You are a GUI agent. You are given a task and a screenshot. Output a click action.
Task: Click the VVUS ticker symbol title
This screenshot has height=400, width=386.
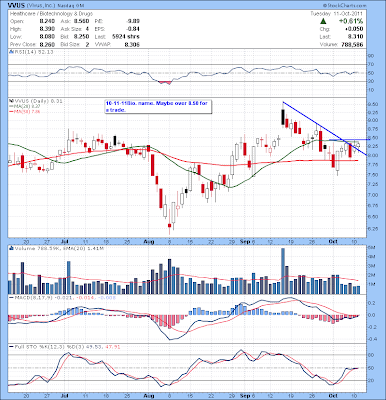(16, 6)
